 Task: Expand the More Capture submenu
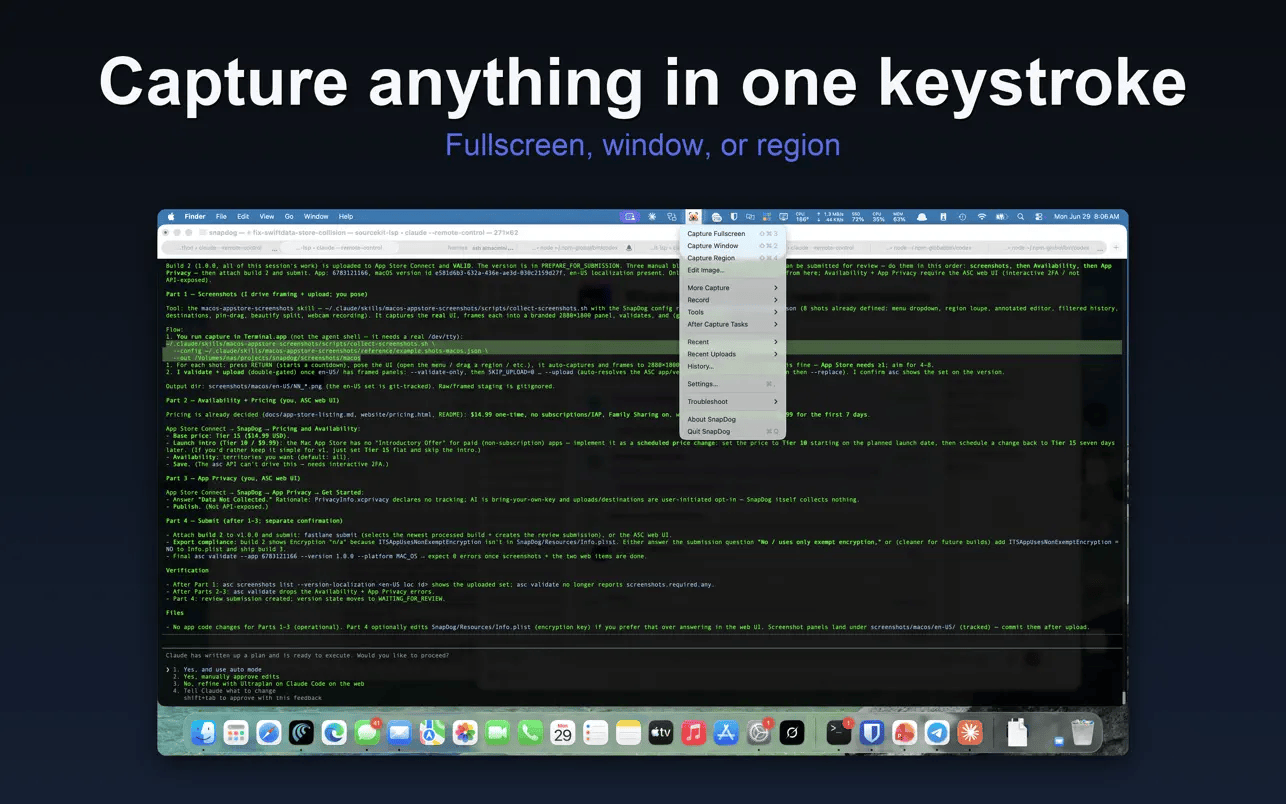732,288
